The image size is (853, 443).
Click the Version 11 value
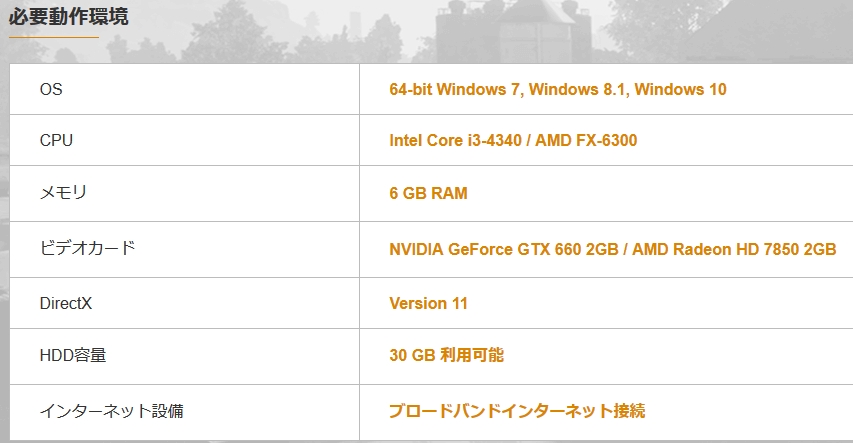pos(428,303)
